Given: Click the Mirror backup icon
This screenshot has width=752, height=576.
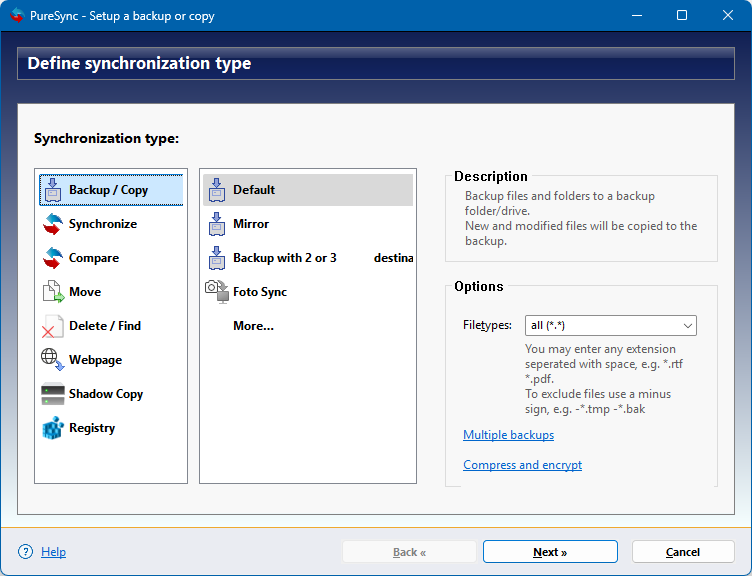Looking at the screenshot, I should (217, 224).
